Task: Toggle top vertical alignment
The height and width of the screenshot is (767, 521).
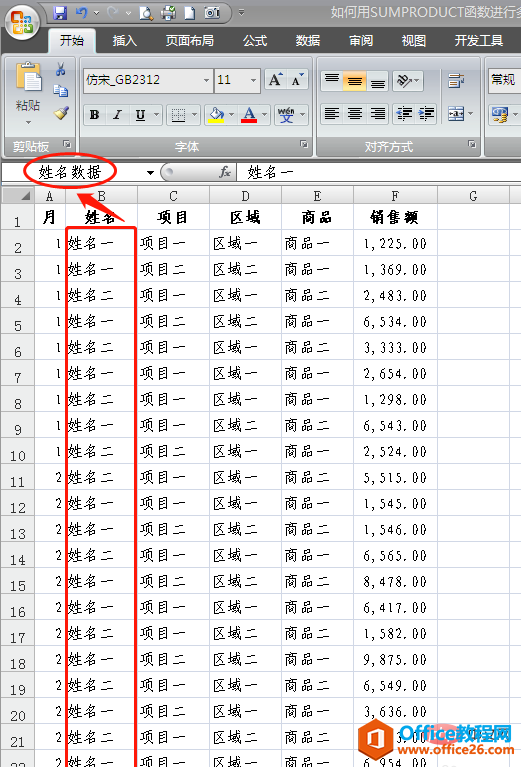Action: click(x=332, y=81)
